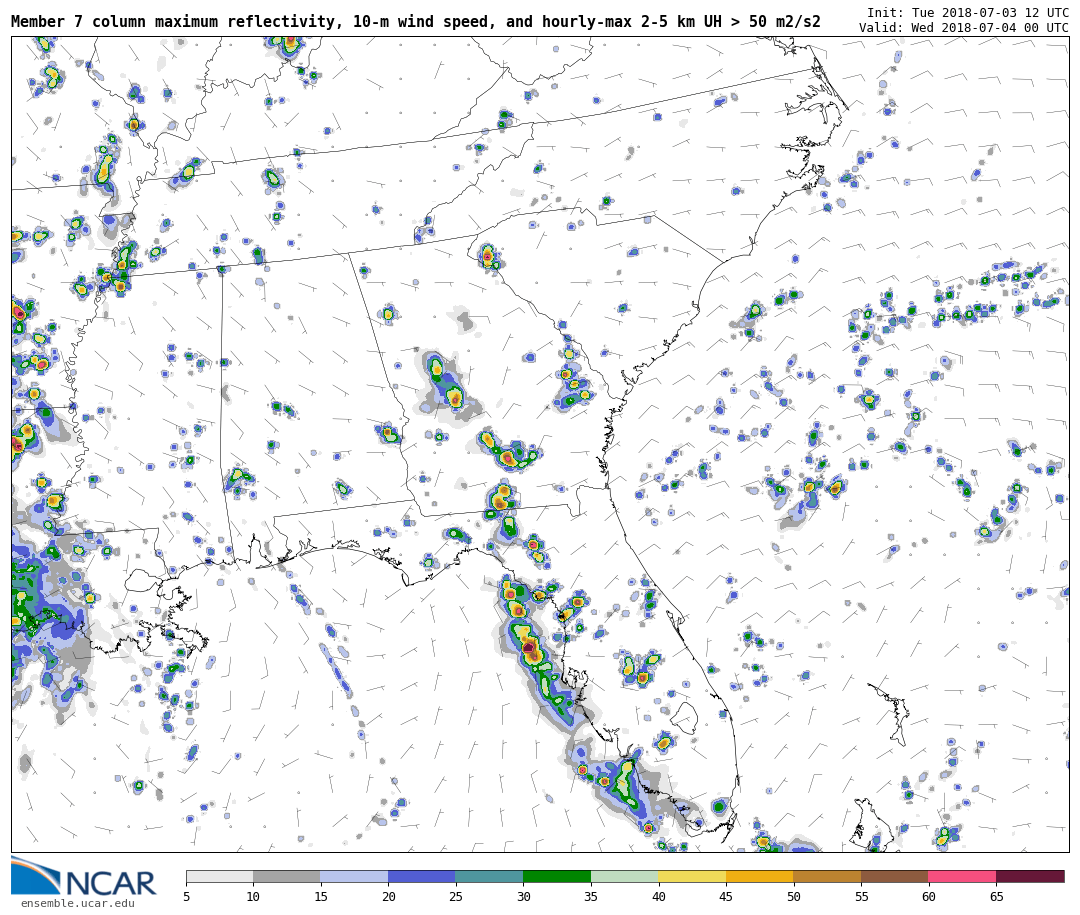Click the 'Init: Tue 2018-07-03 12 UTC' text

967,13
